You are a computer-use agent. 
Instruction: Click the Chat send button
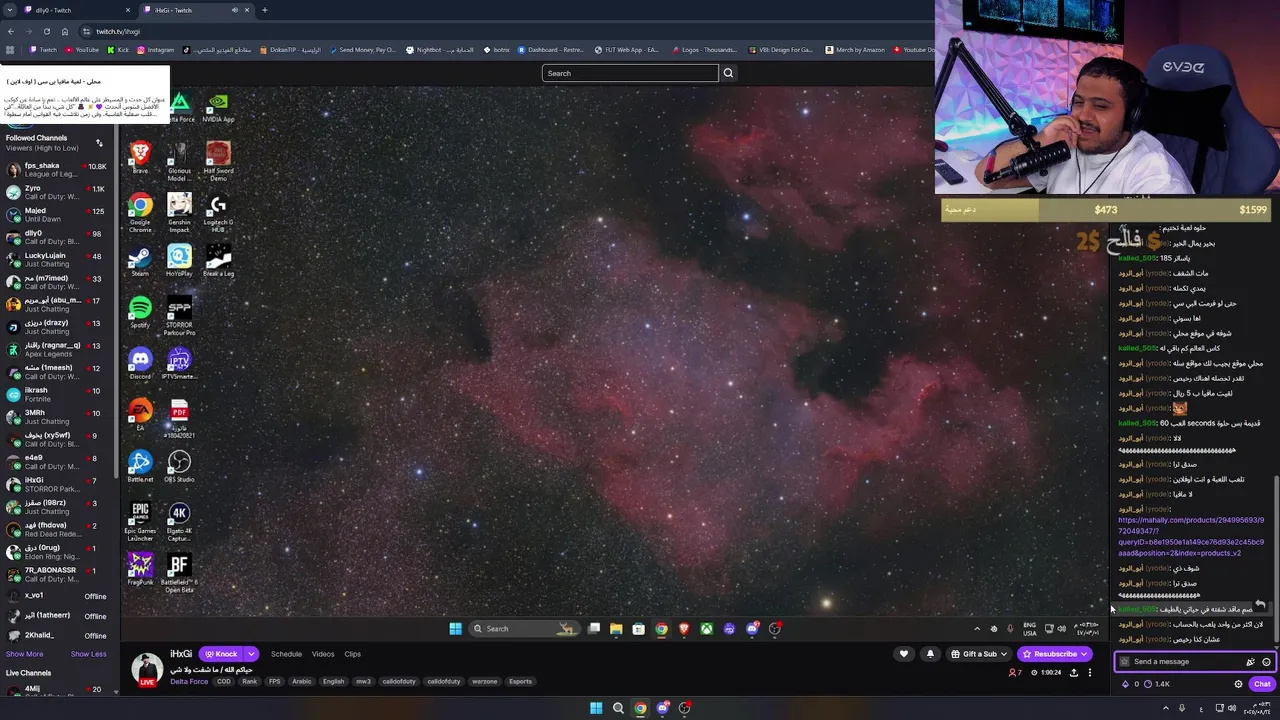click(1261, 684)
